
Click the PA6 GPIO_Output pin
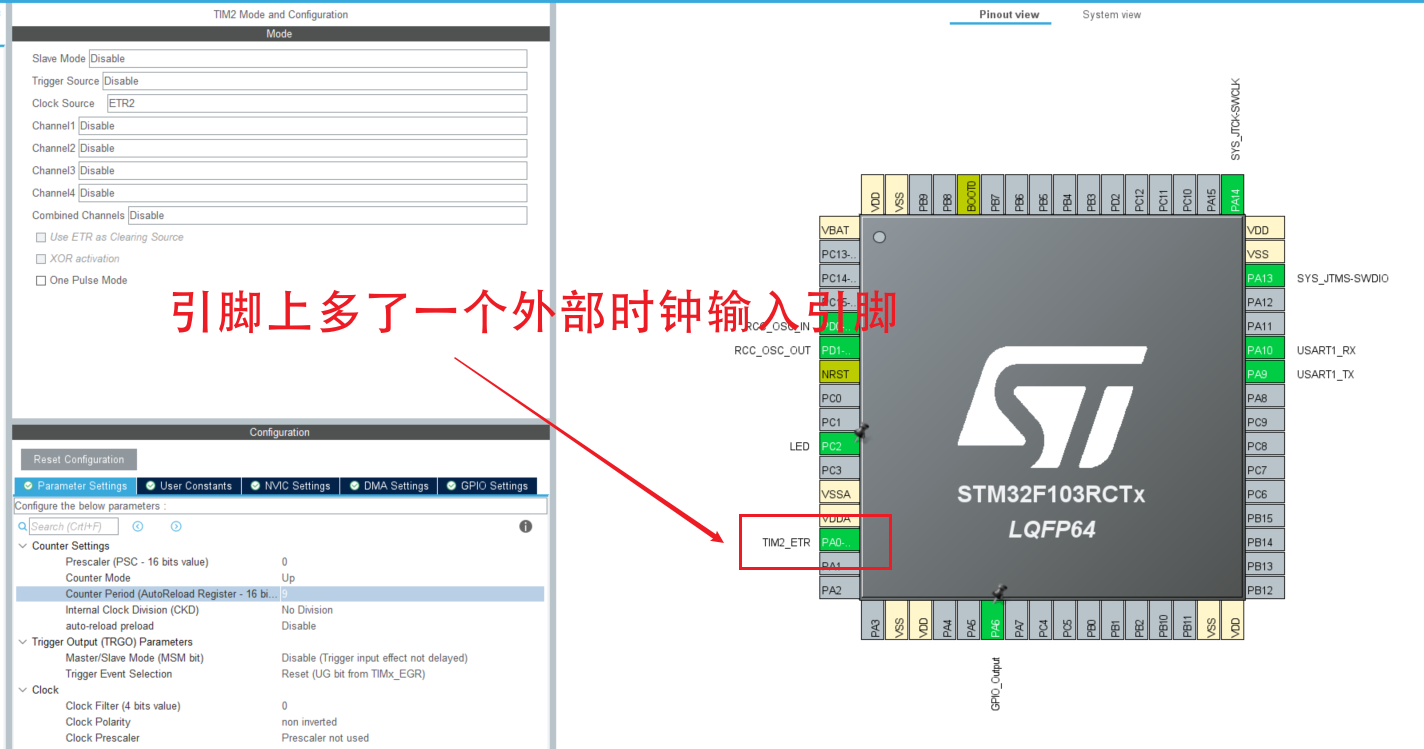click(995, 620)
